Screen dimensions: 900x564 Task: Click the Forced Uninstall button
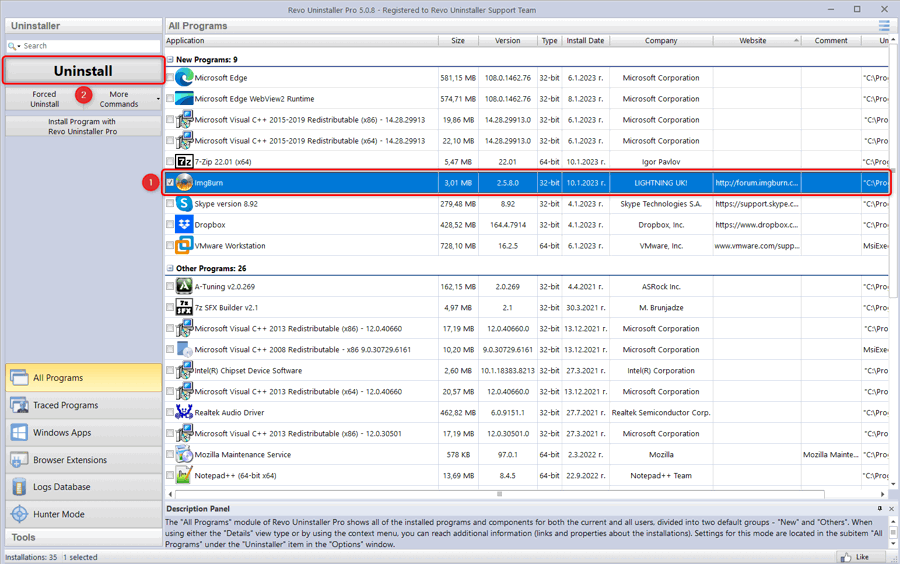click(x=44, y=99)
